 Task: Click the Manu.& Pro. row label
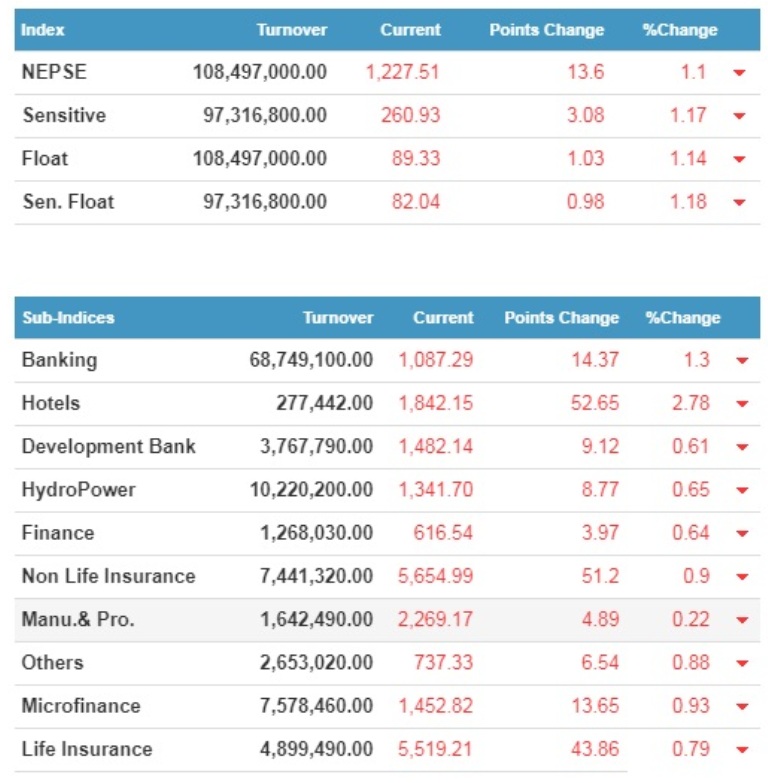(77, 619)
